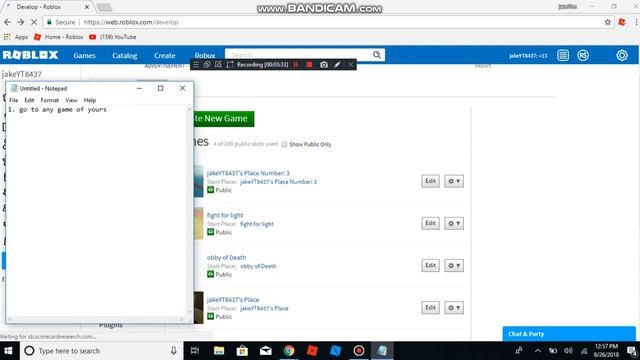Toggle Public visibility for obby of Death

pyautogui.click(x=211, y=274)
